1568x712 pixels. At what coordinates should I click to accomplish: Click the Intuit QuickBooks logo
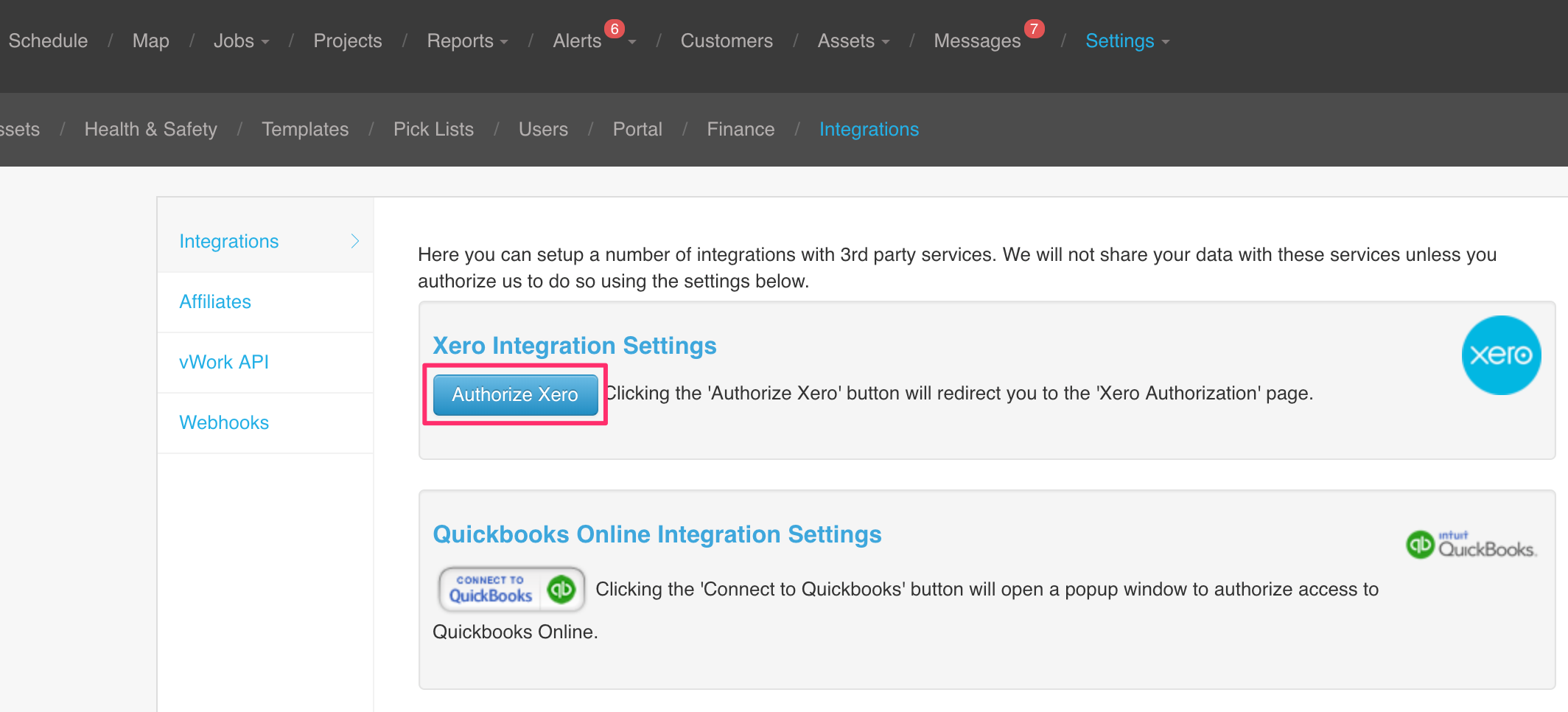1471,545
